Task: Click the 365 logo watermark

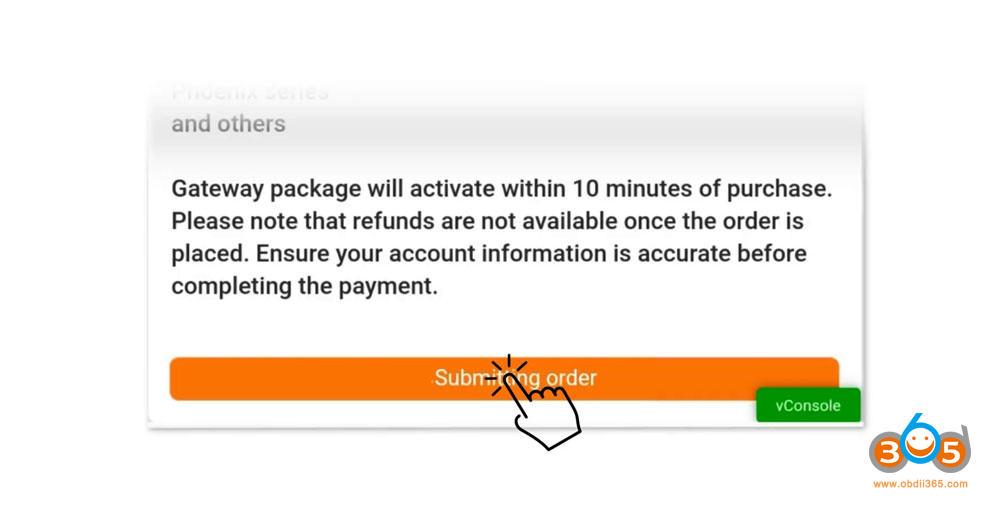Action: 920,448
